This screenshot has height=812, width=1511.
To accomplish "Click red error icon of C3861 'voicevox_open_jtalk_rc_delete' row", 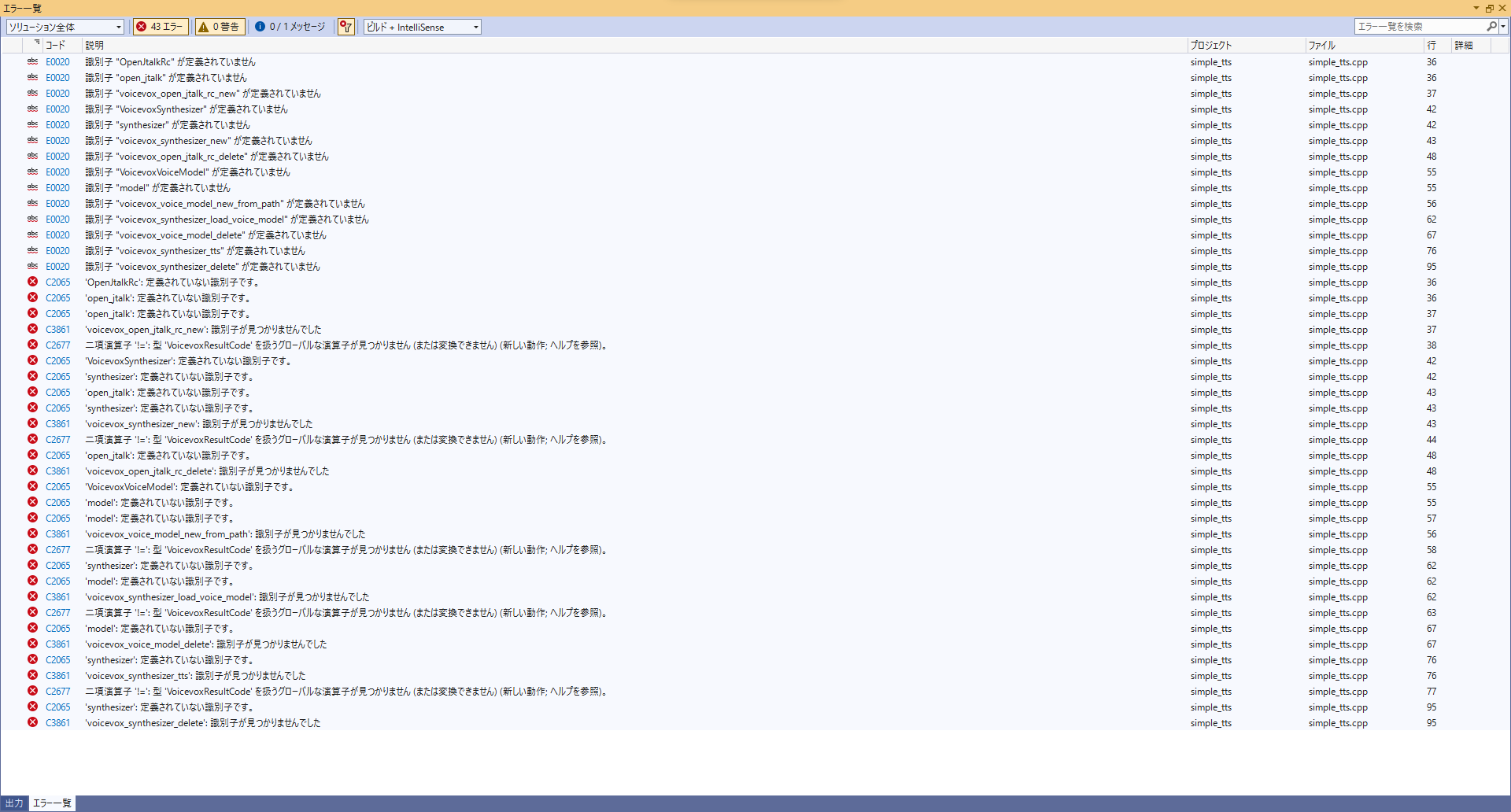I will 32,471.
